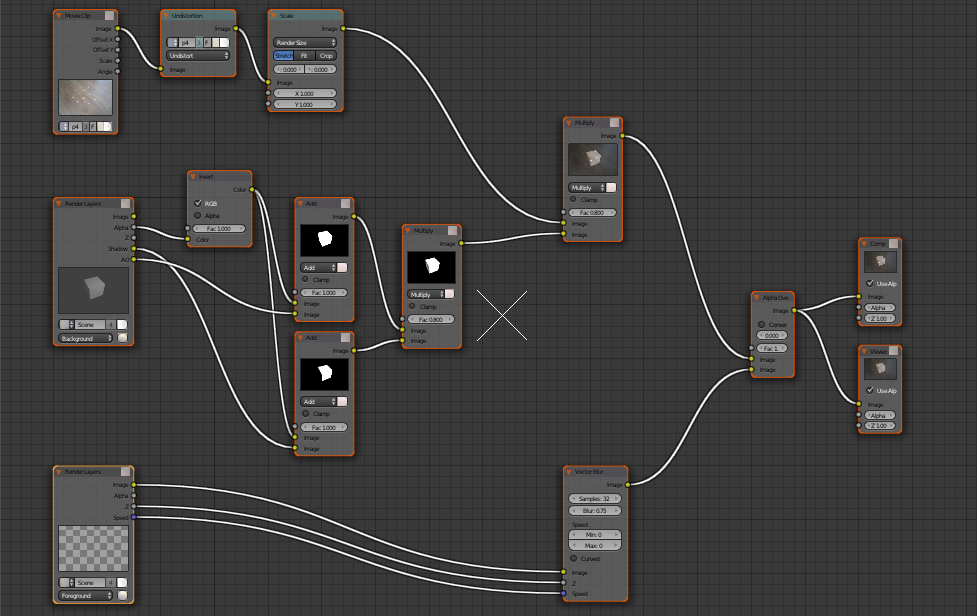Image resolution: width=977 pixels, height=616 pixels.
Task: Uncheck RGB in the Invert node
Action: point(198,203)
